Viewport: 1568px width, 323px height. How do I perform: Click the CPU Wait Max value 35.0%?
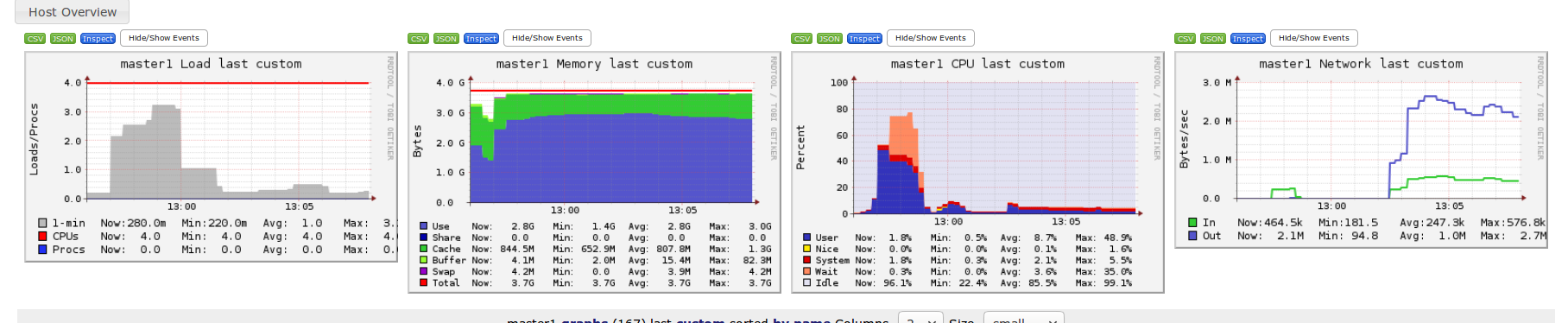point(1117,271)
